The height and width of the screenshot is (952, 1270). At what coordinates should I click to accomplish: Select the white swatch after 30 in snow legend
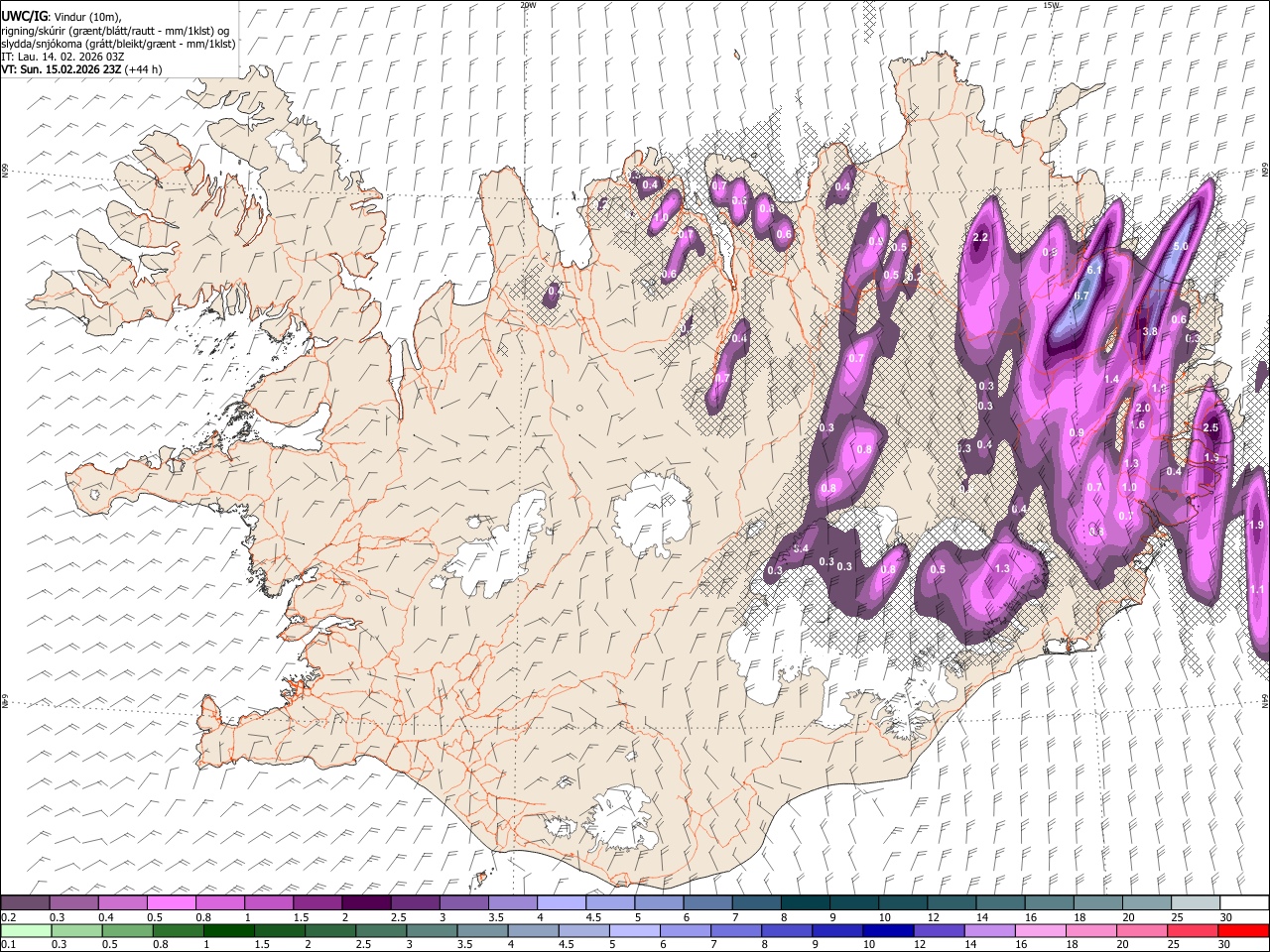point(1245,902)
